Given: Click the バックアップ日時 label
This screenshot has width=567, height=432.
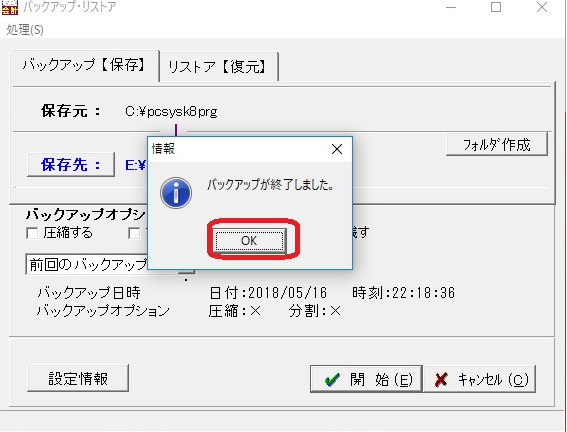Looking at the screenshot, I should (x=89, y=293).
